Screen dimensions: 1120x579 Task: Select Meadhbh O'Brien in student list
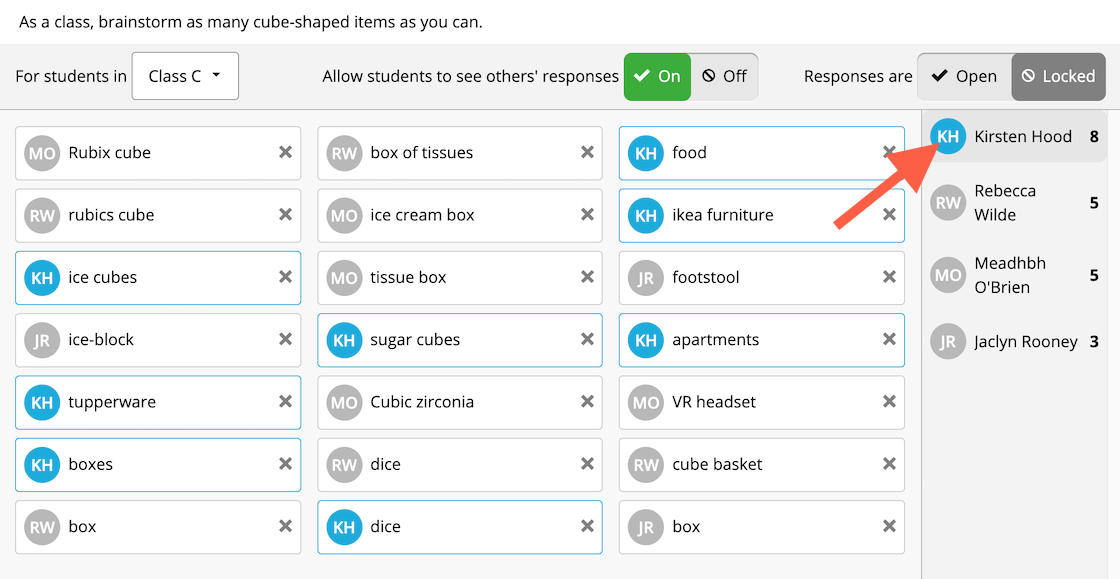[1014, 275]
